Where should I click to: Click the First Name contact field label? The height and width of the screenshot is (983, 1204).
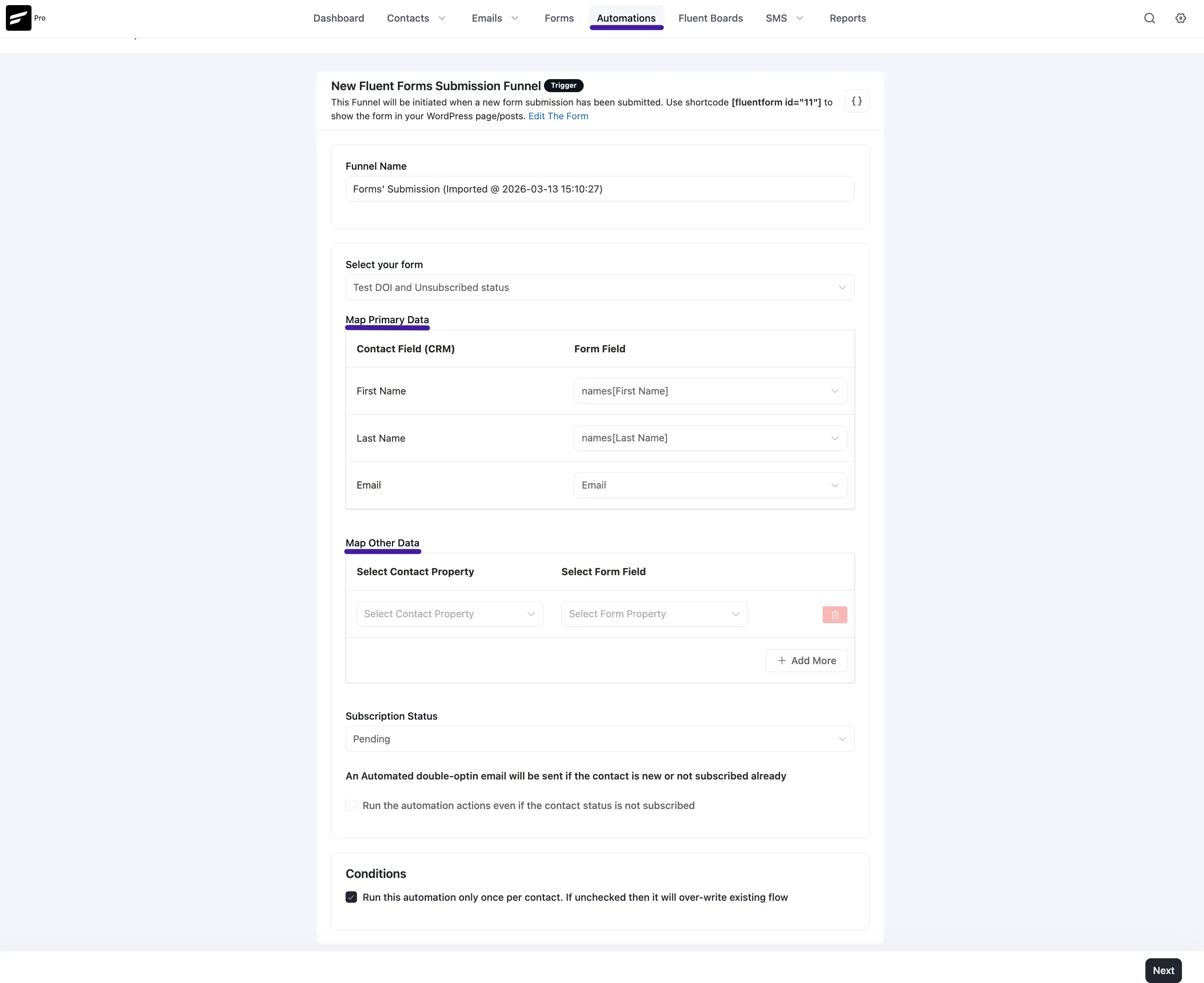(381, 391)
